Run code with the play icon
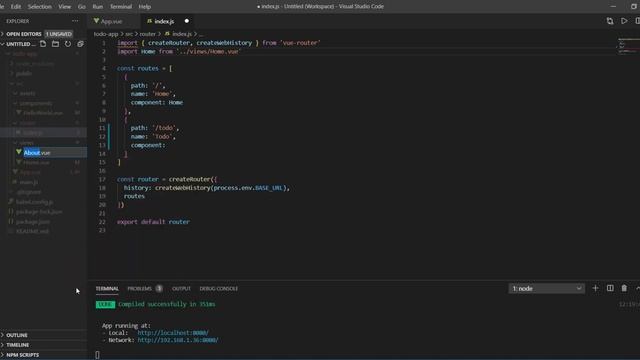Screen dimensions: 640x360 click(x=624, y=21)
